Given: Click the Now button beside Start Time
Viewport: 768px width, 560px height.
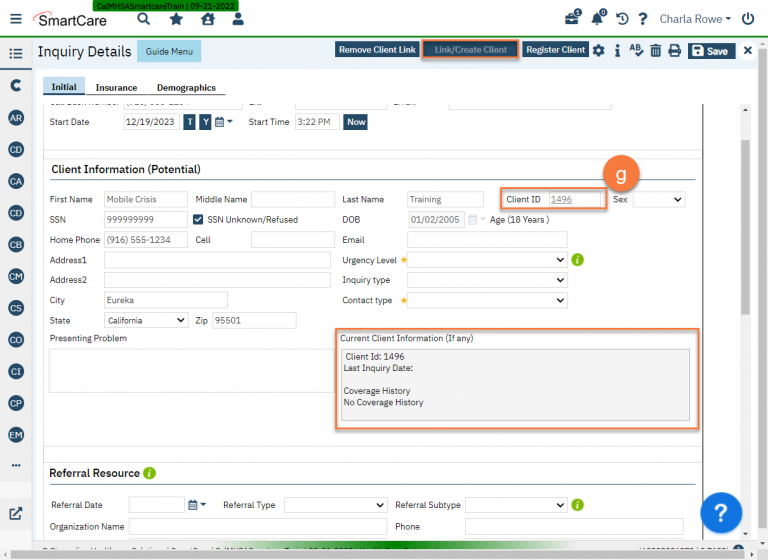Looking at the screenshot, I should tap(355, 122).
